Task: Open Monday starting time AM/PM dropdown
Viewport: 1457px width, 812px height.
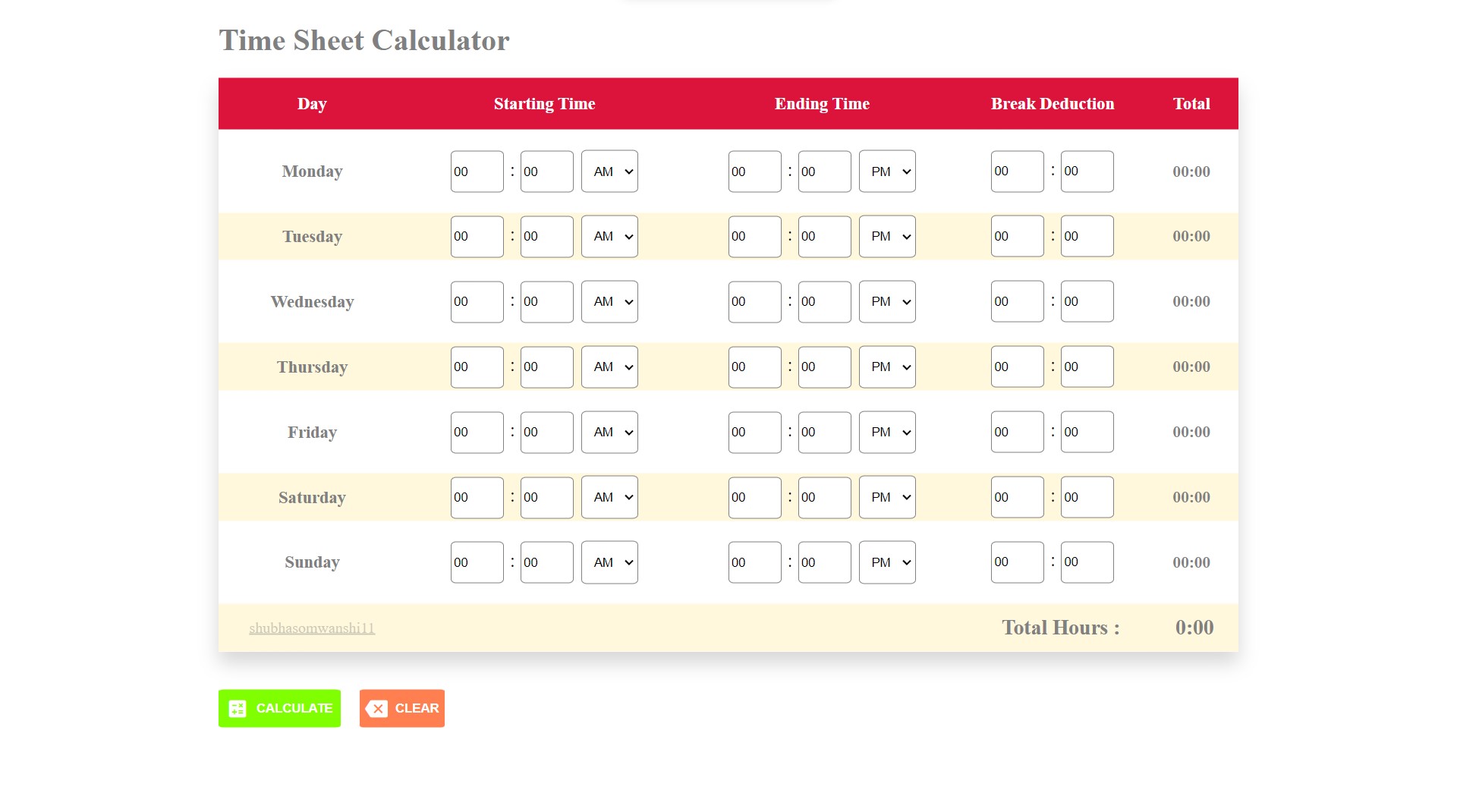Action: (x=609, y=172)
